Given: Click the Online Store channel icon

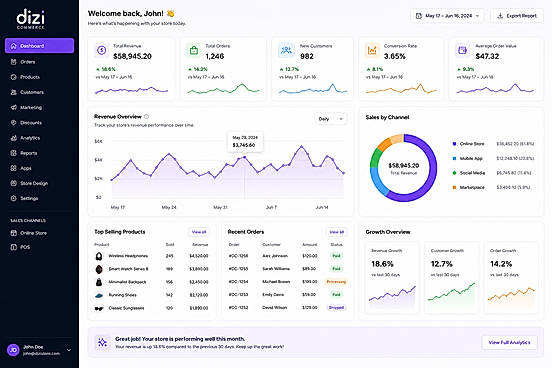Looking at the screenshot, I should [x=14, y=233].
